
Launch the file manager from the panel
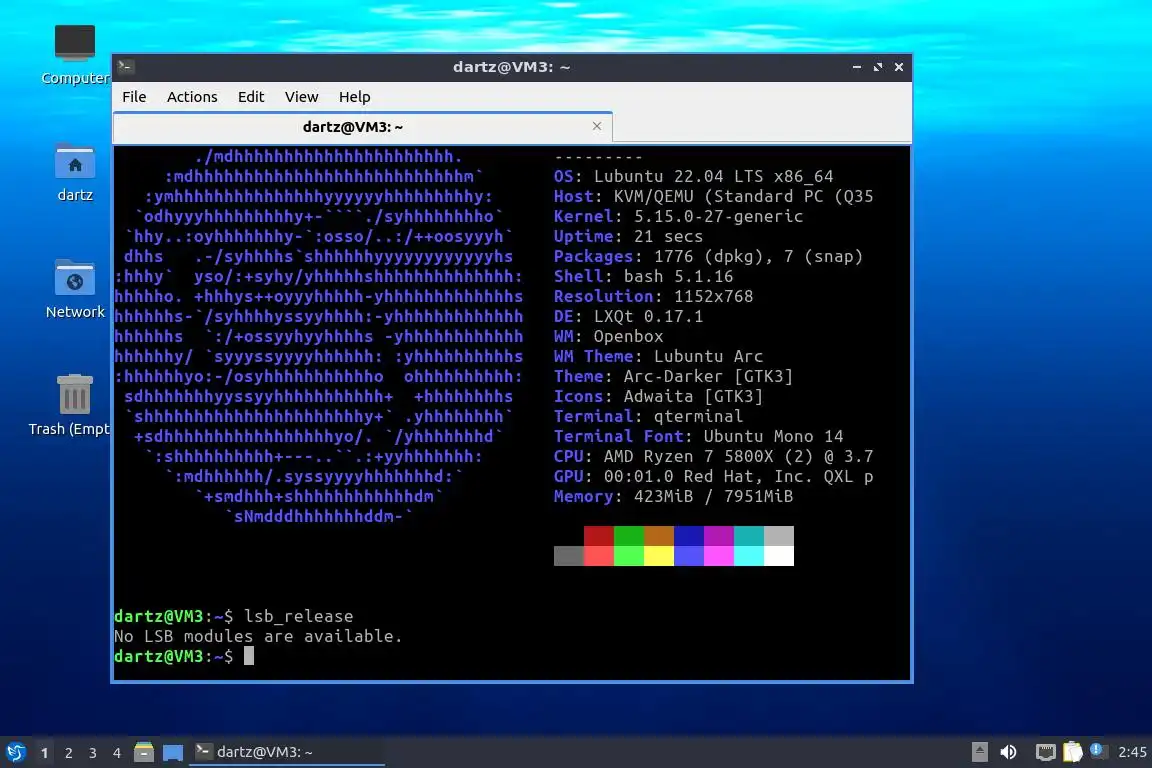[144, 752]
